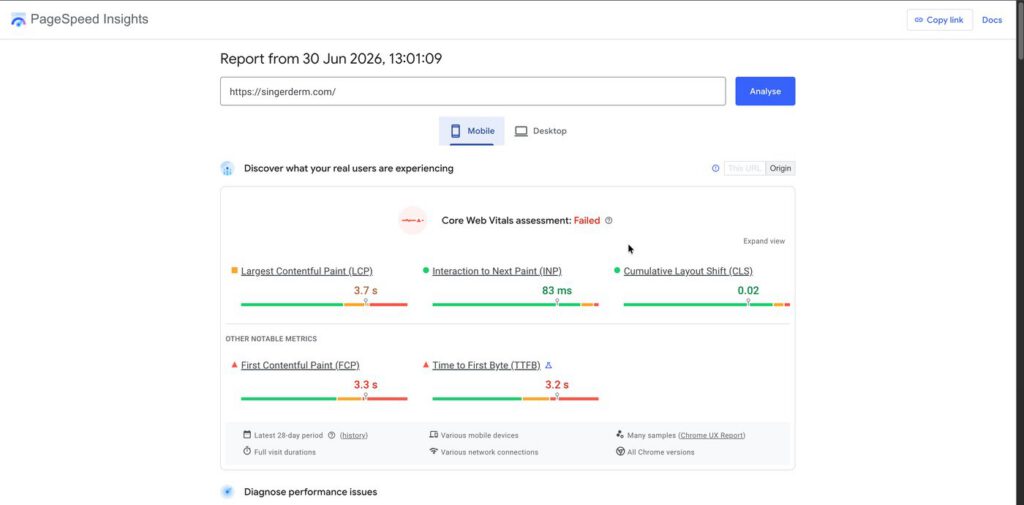This screenshot has width=1024, height=505.
Task: Open the PageSpeed Insights home title
Action: [89, 20]
